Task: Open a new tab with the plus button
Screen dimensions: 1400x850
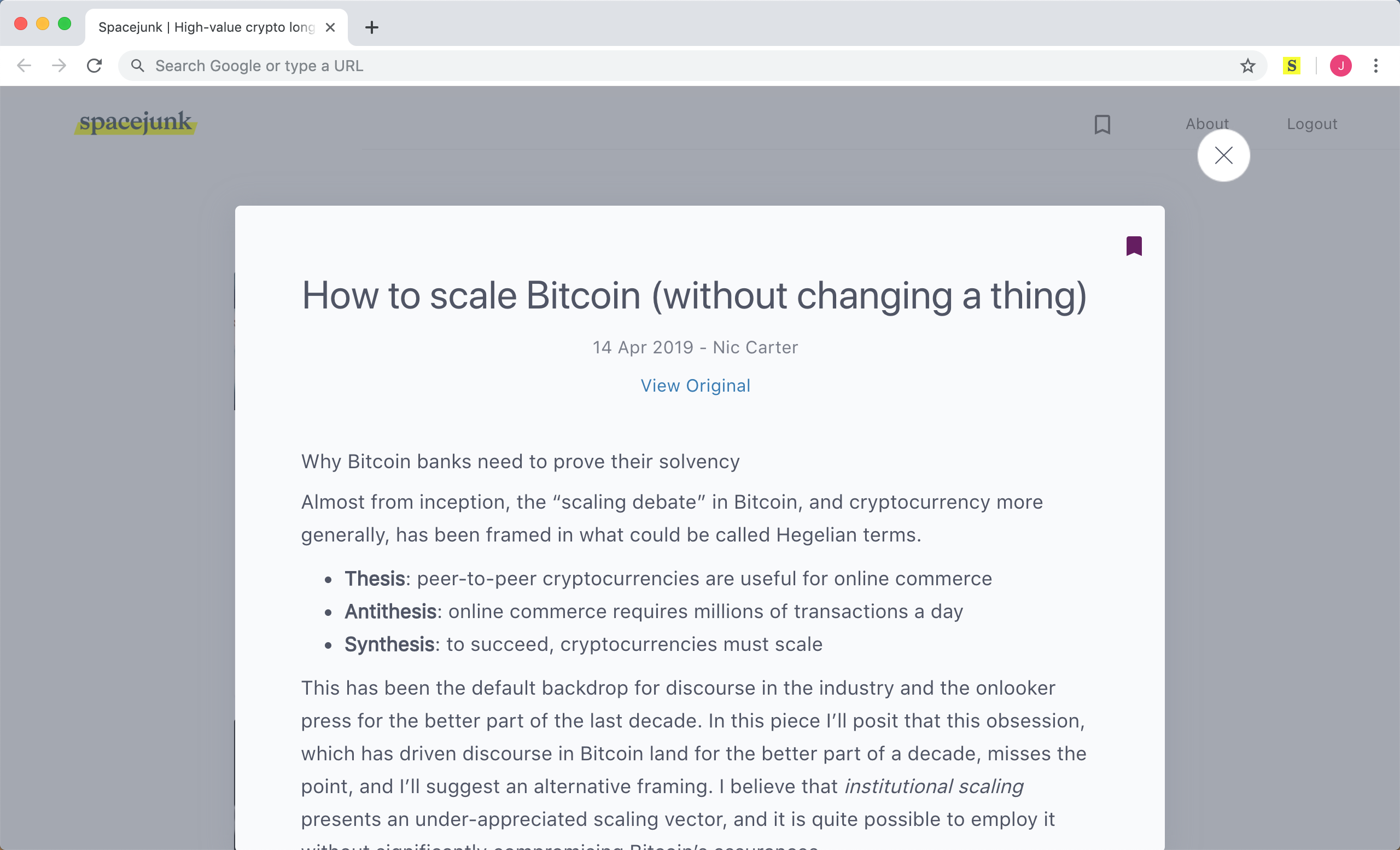Action: click(371, 27)
